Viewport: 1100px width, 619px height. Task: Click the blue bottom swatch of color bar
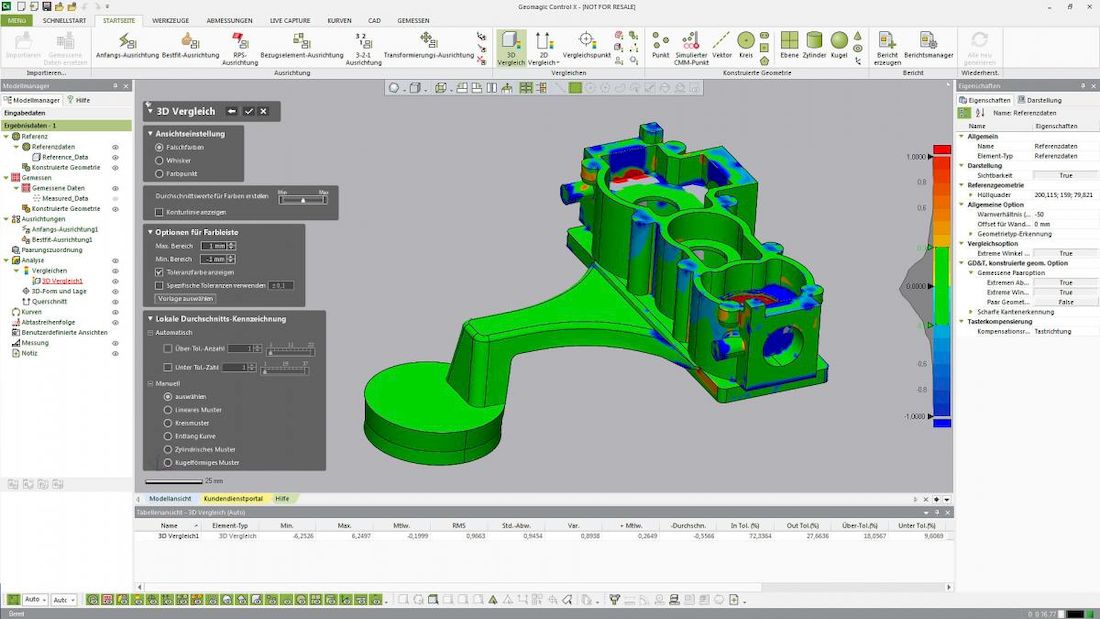click(x=941, y=422)
